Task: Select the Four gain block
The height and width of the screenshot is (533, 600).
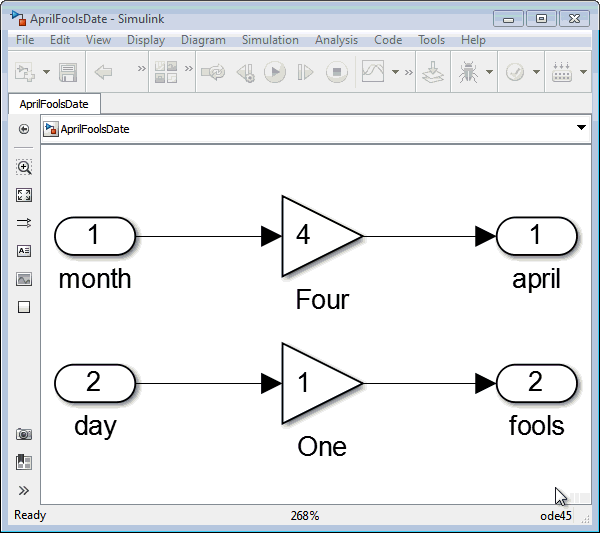Action: [320, 236]
